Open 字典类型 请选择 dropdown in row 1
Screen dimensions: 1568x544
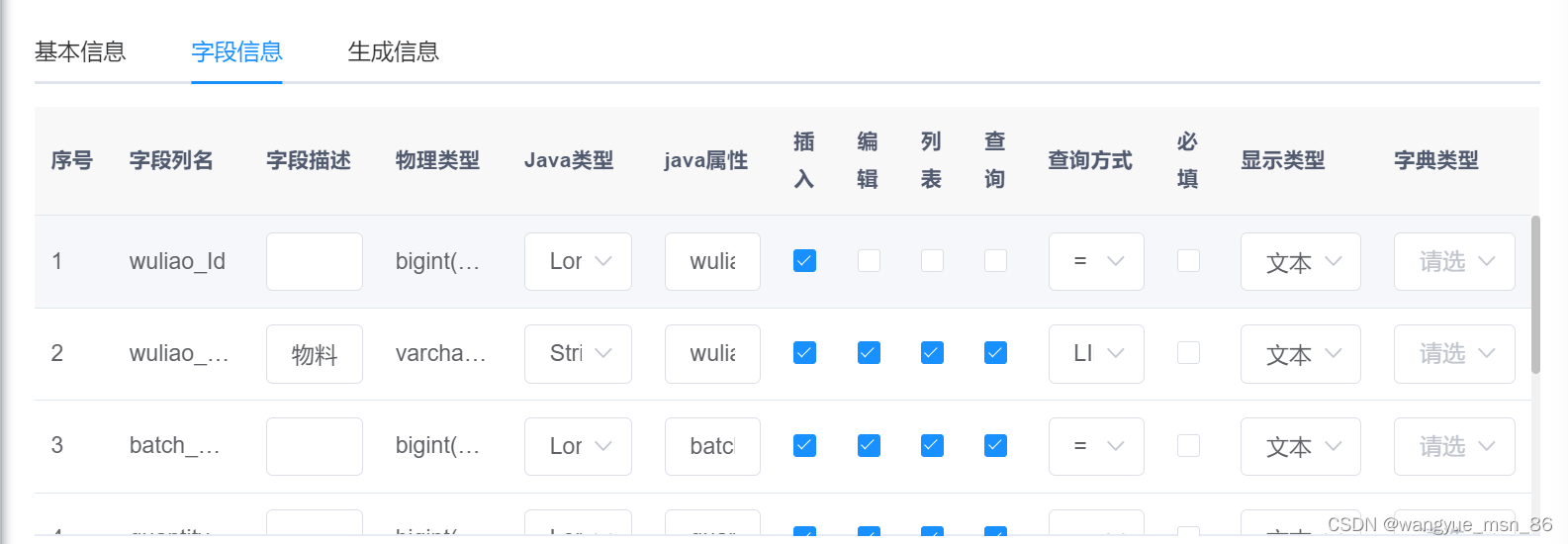click(1454, 261)
